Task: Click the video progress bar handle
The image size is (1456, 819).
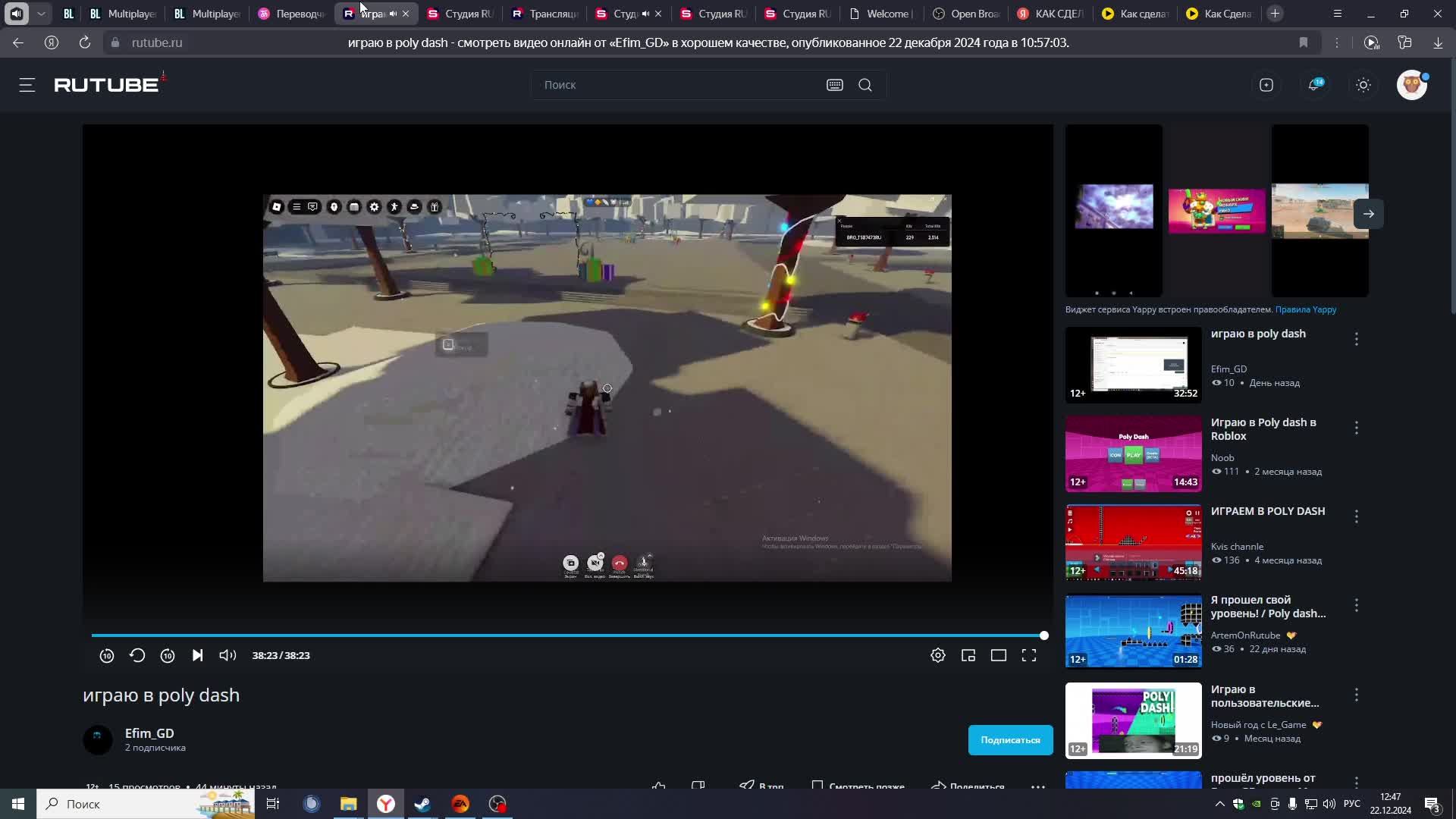Action: 1044,635
